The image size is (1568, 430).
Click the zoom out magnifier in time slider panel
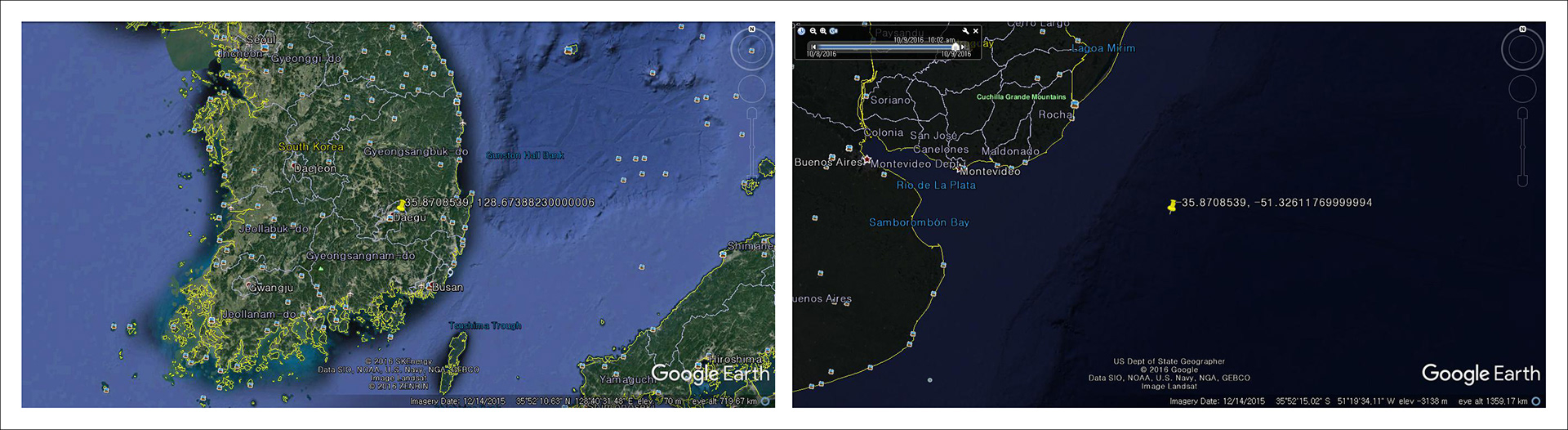[x=813, y=31]
